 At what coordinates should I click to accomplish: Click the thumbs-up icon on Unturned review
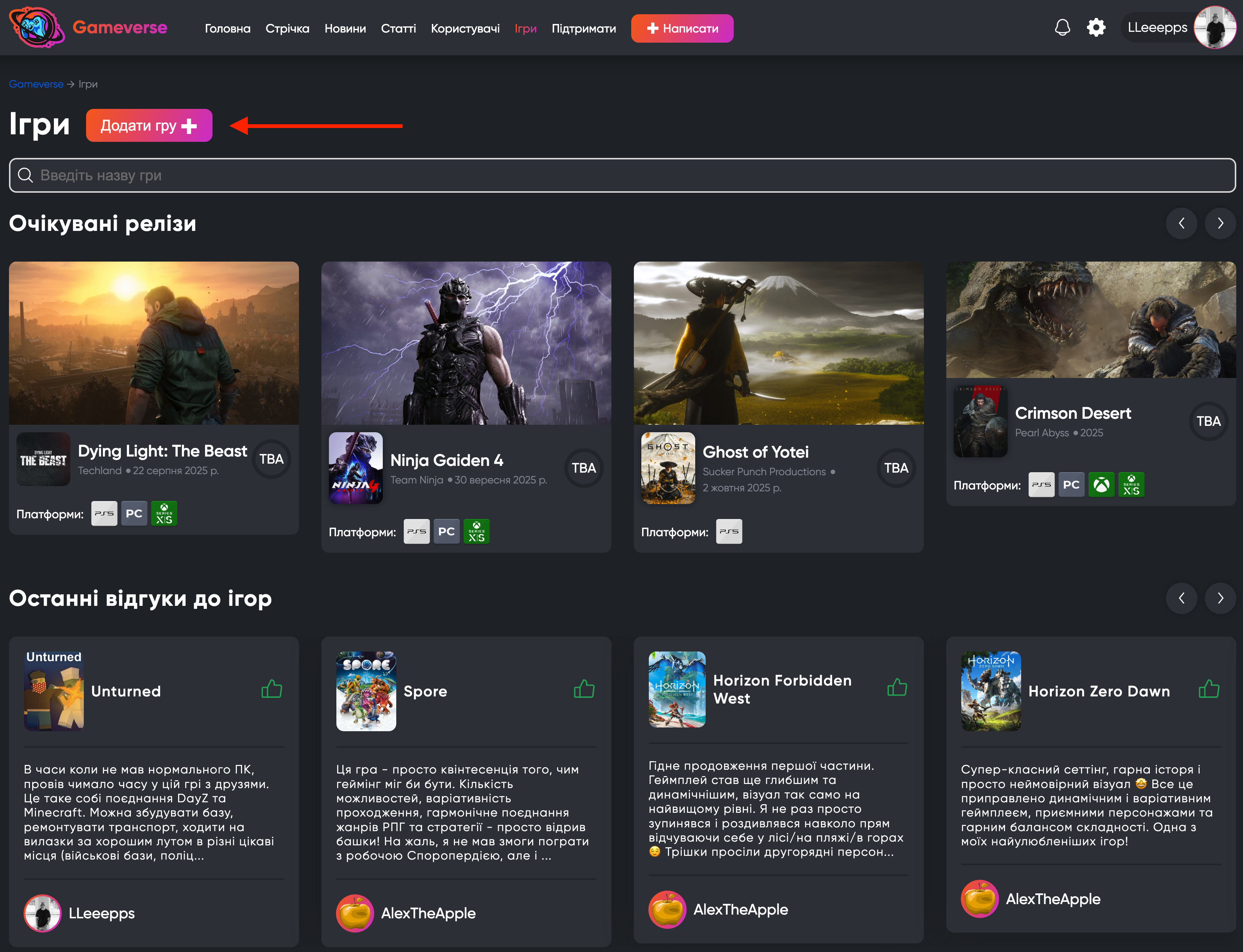pyautogui.click(x=272, y=689)
